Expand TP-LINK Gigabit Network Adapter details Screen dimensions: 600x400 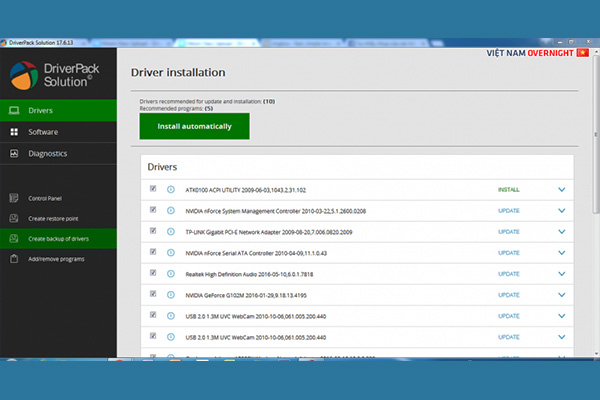[561, 232]
